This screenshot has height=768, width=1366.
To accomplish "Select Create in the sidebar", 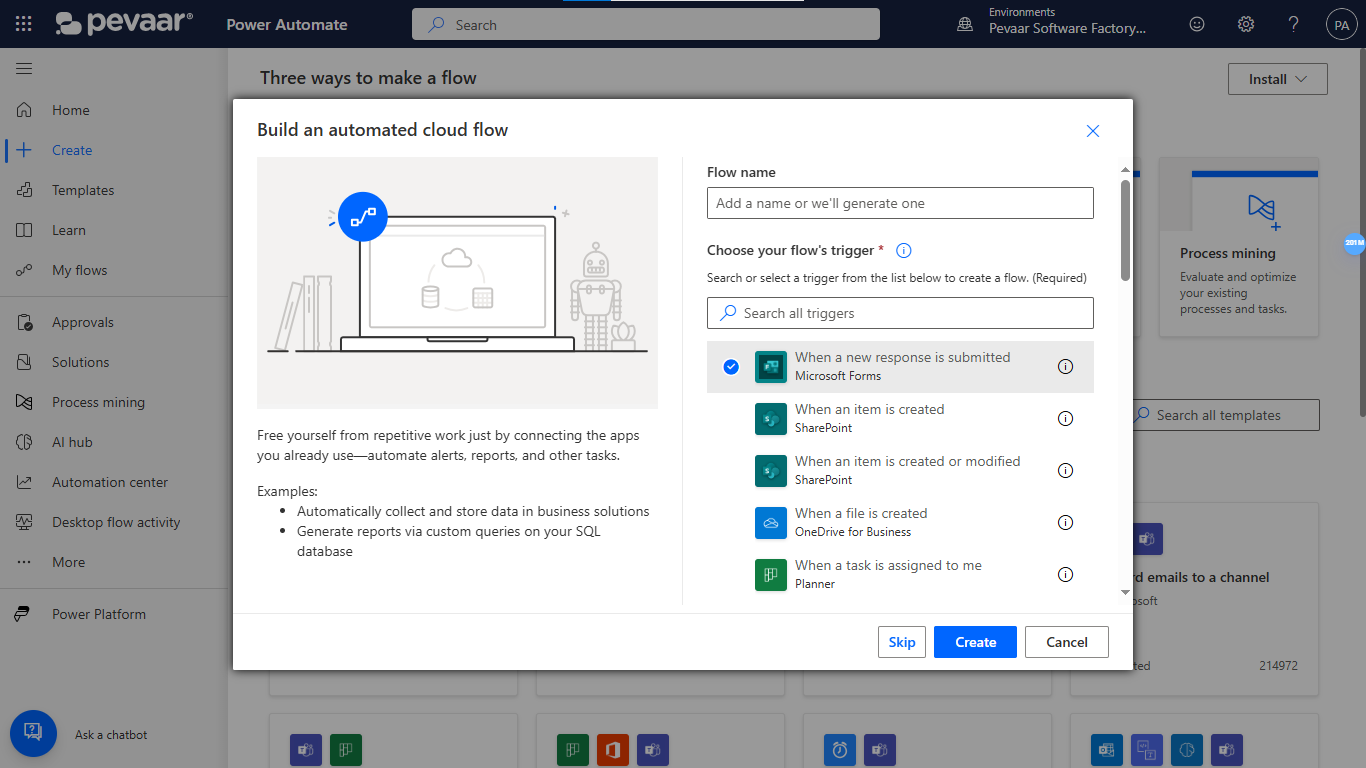I will point(72,150).
